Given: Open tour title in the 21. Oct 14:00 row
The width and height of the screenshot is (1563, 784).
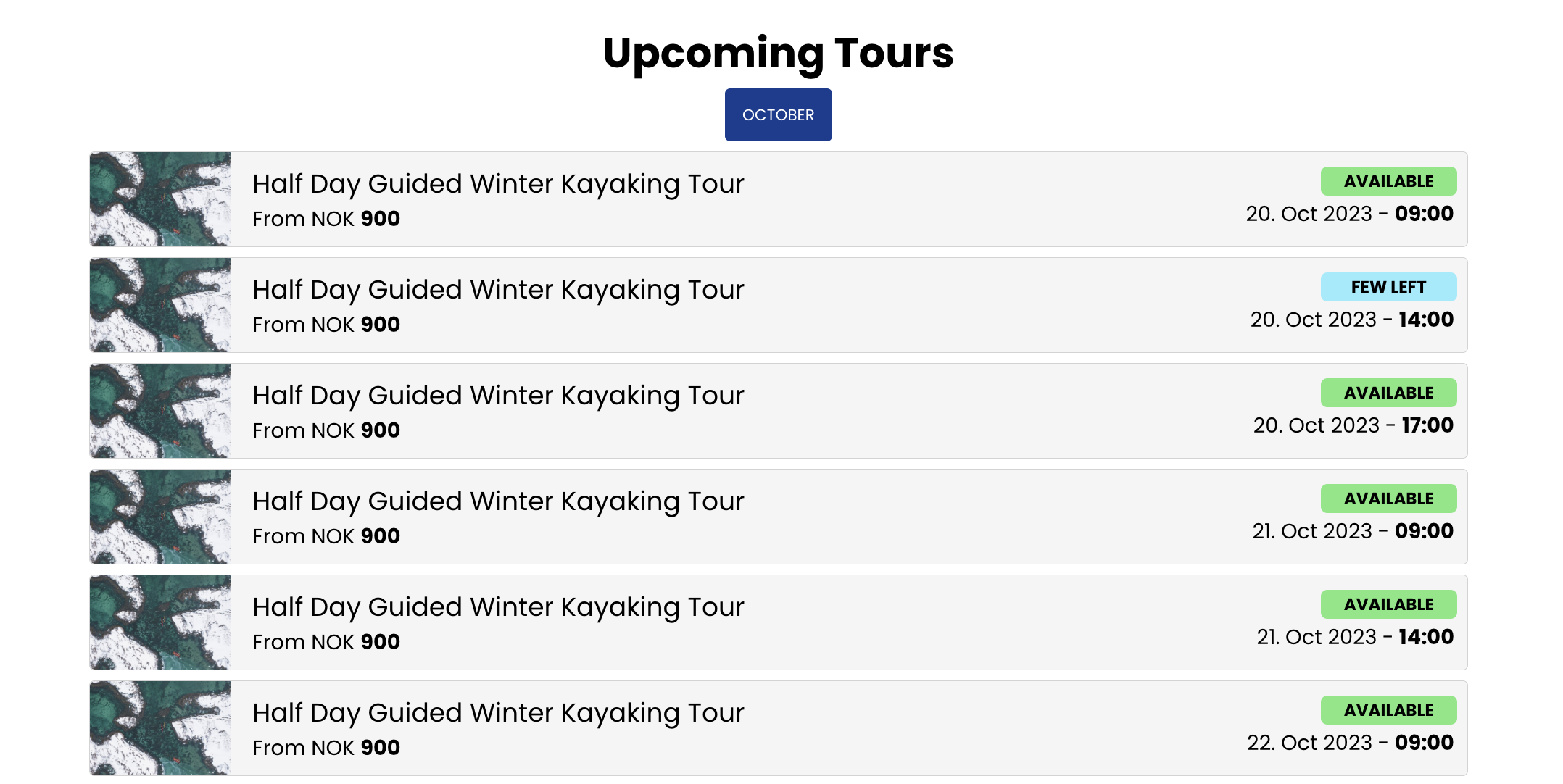Looking at the screenshot, I should click(498, 607).
